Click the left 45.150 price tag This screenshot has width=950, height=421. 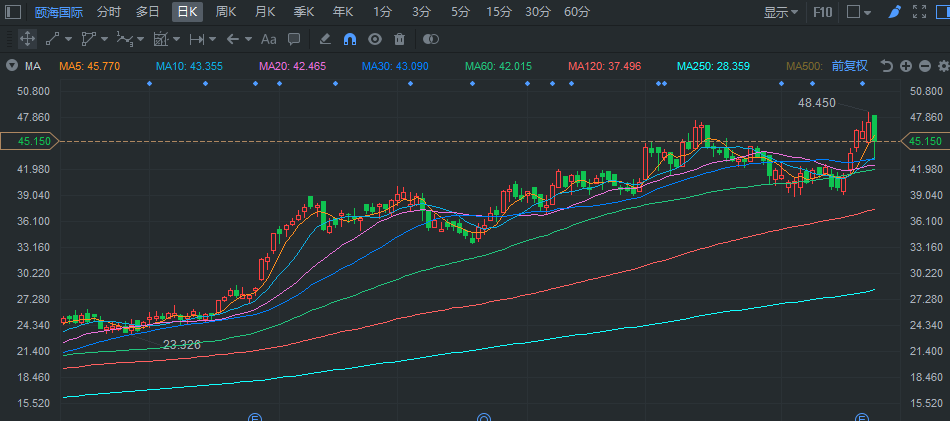coord(29,141)
